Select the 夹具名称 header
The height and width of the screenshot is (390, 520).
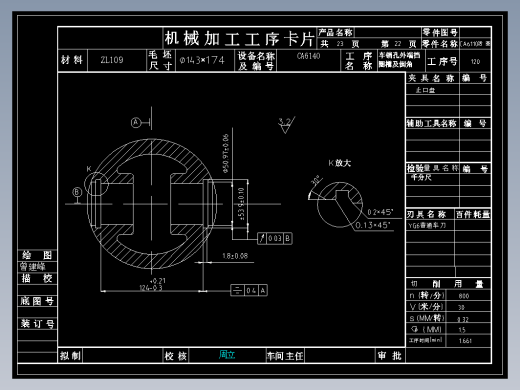432,78
